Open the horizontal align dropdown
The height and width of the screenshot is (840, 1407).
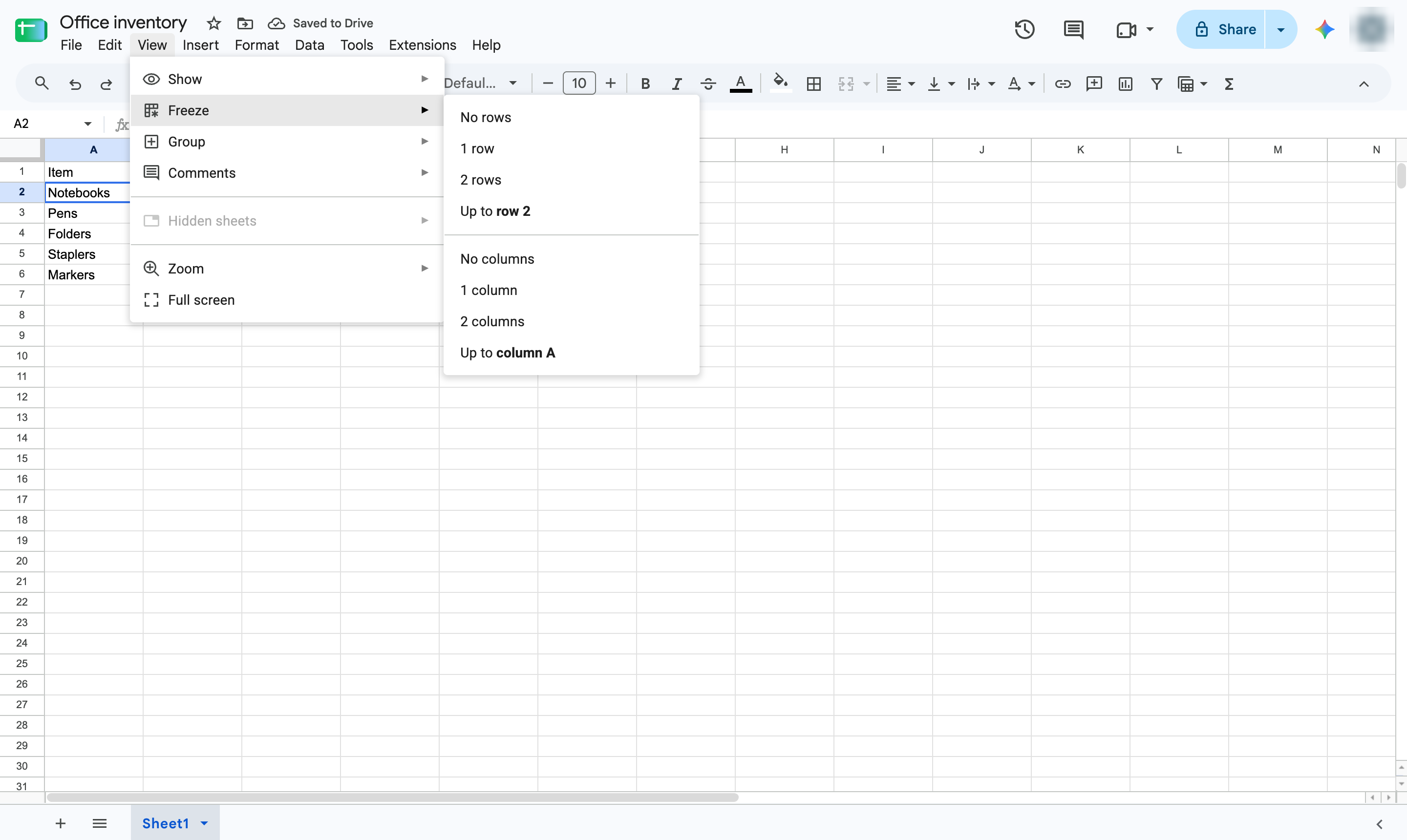[x=900, y=84]
